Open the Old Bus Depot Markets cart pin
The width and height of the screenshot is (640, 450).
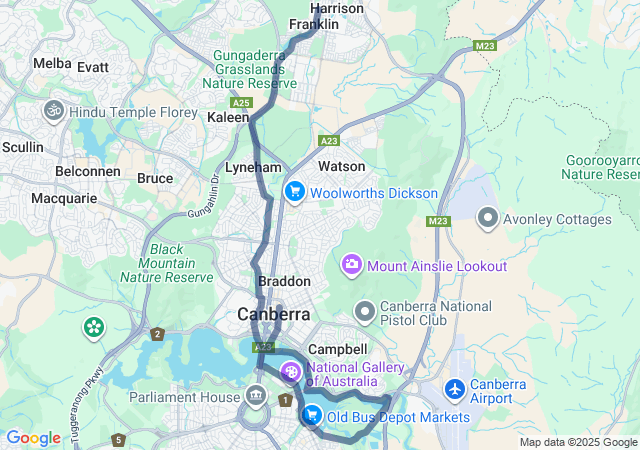[x=312, y=416]
